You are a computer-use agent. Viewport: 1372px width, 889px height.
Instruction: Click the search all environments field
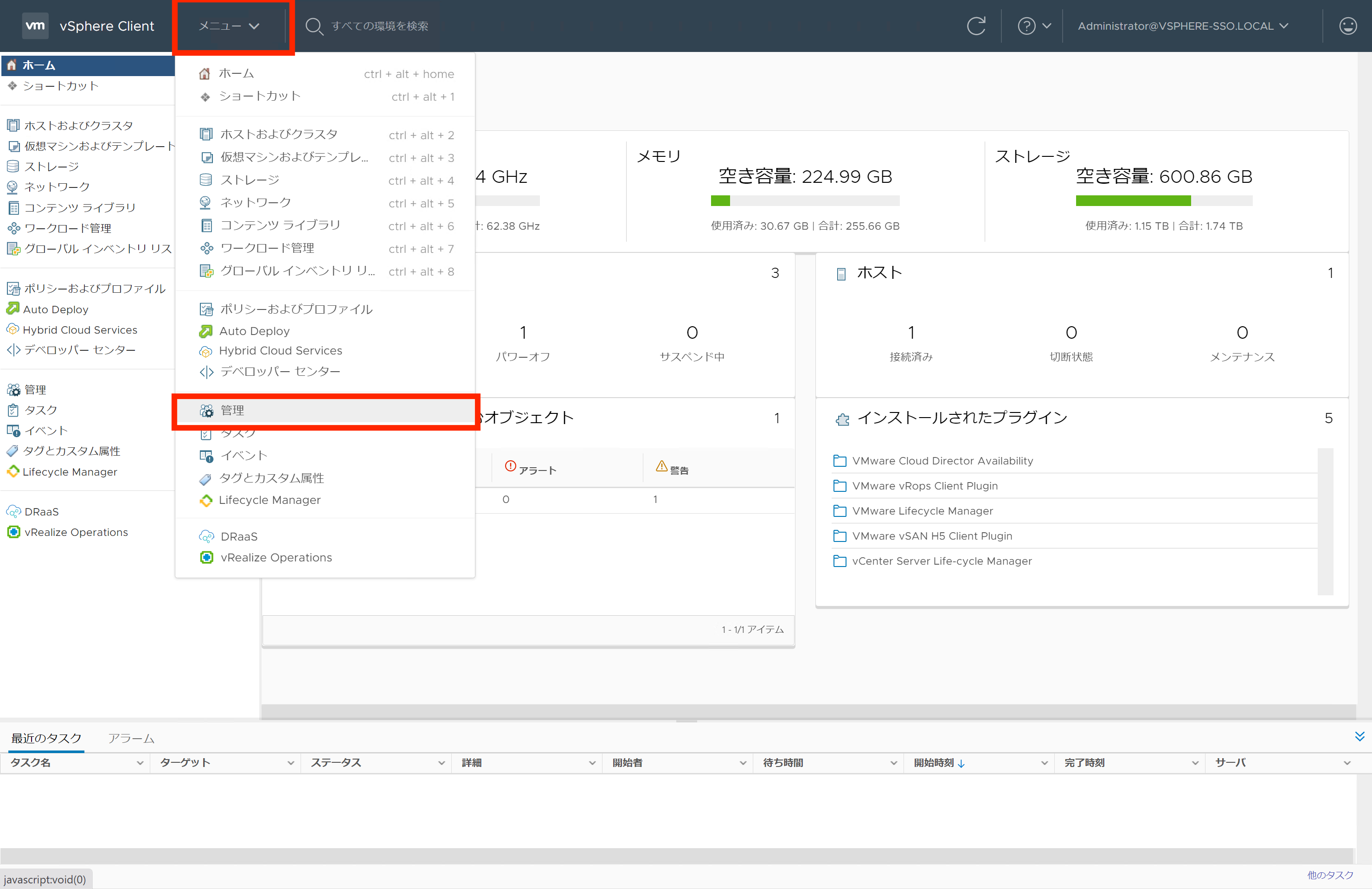coord(379,26)
